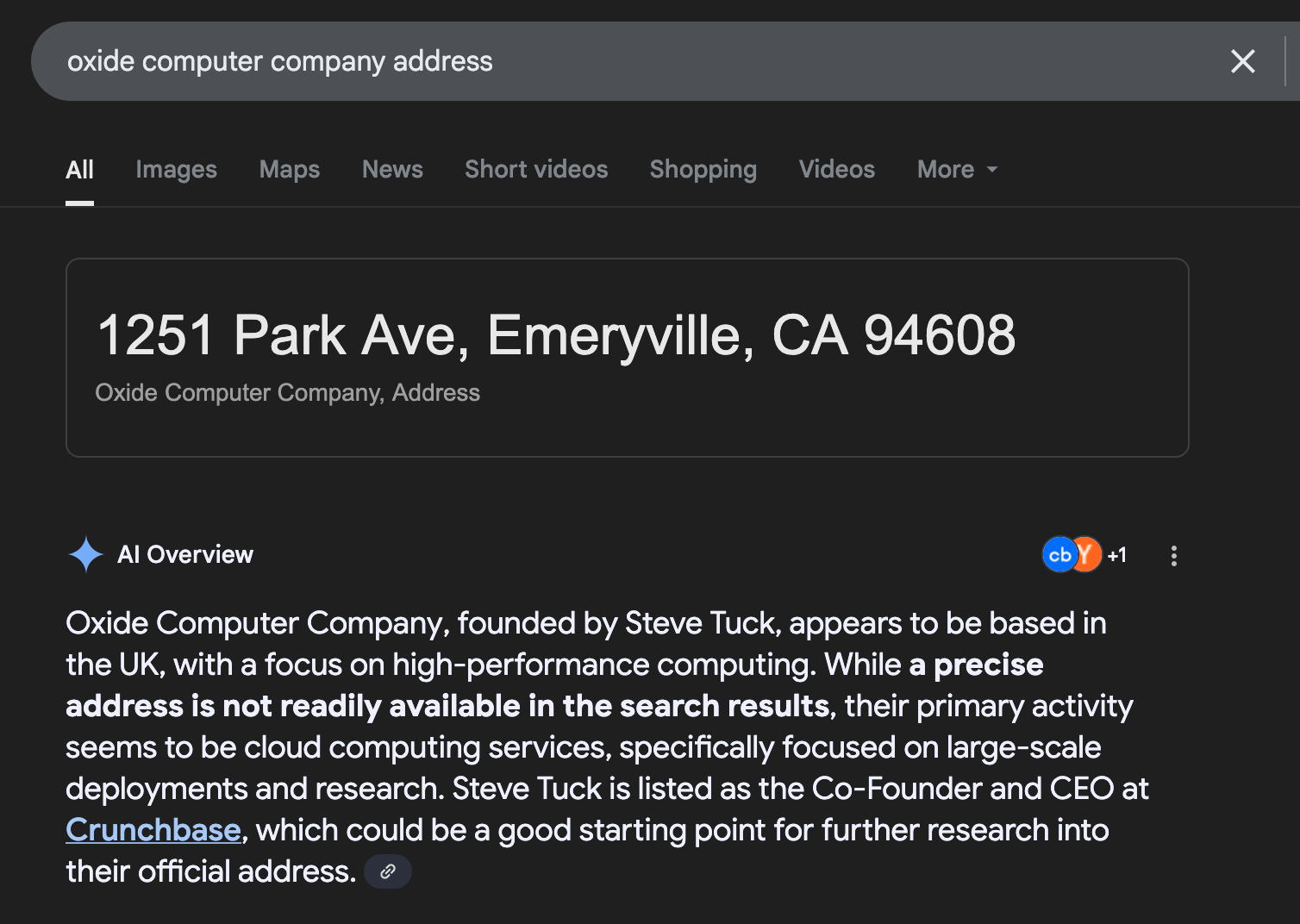Click into the search box text field
Viewport: 1300px width, 924px height.
pos(638,61)
